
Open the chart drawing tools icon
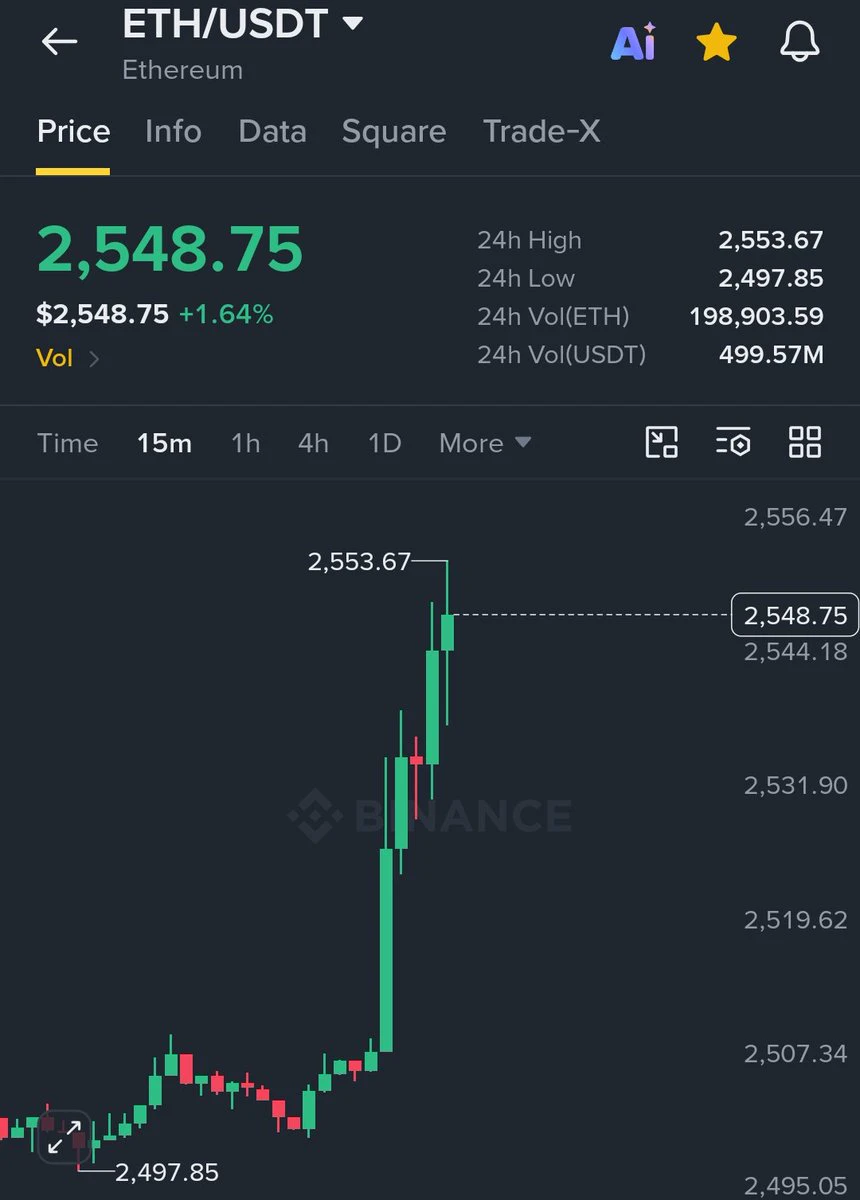tap(662, 442)
